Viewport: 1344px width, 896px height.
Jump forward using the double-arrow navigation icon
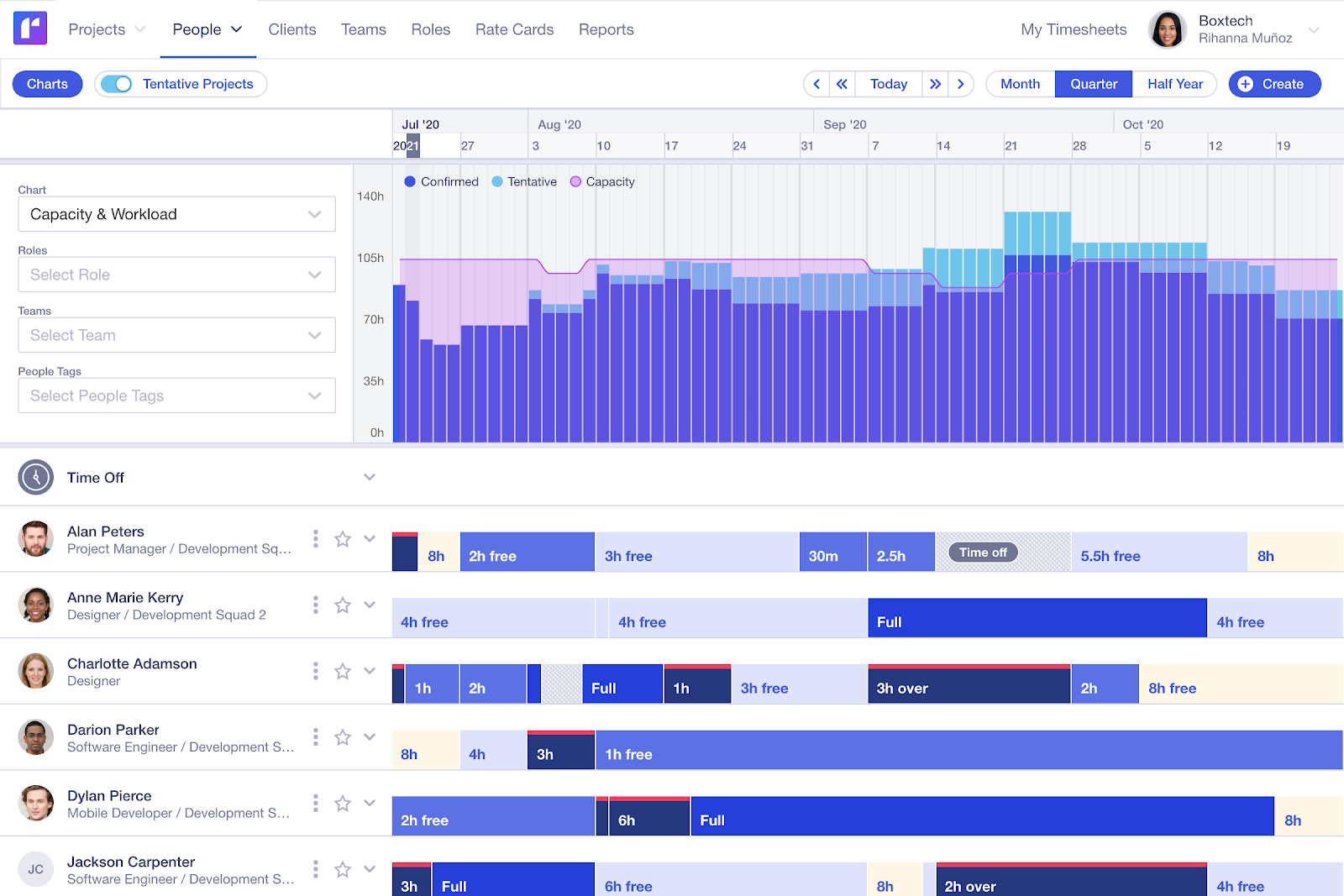coord(935,83)
